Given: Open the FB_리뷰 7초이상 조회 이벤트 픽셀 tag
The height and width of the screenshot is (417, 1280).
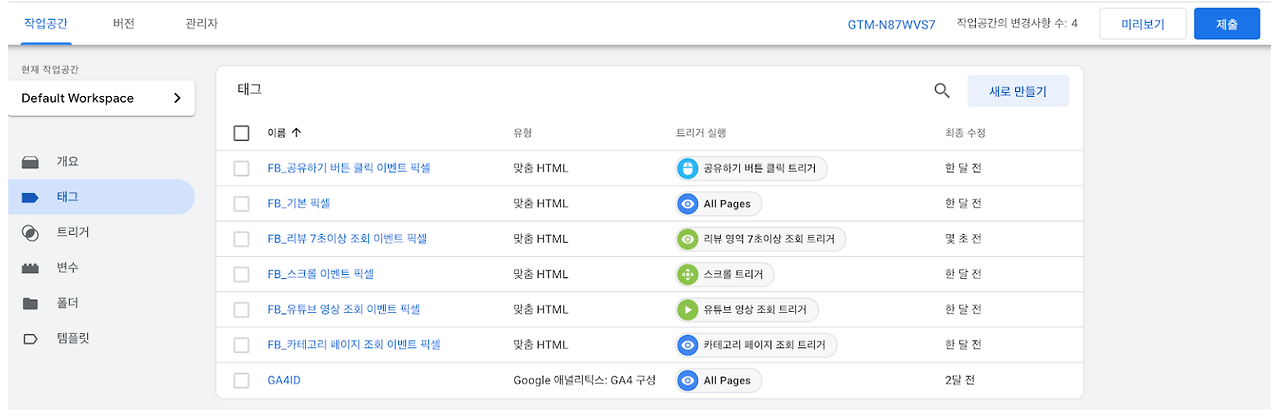Looking at the screenshot, I should coord(347,239).
